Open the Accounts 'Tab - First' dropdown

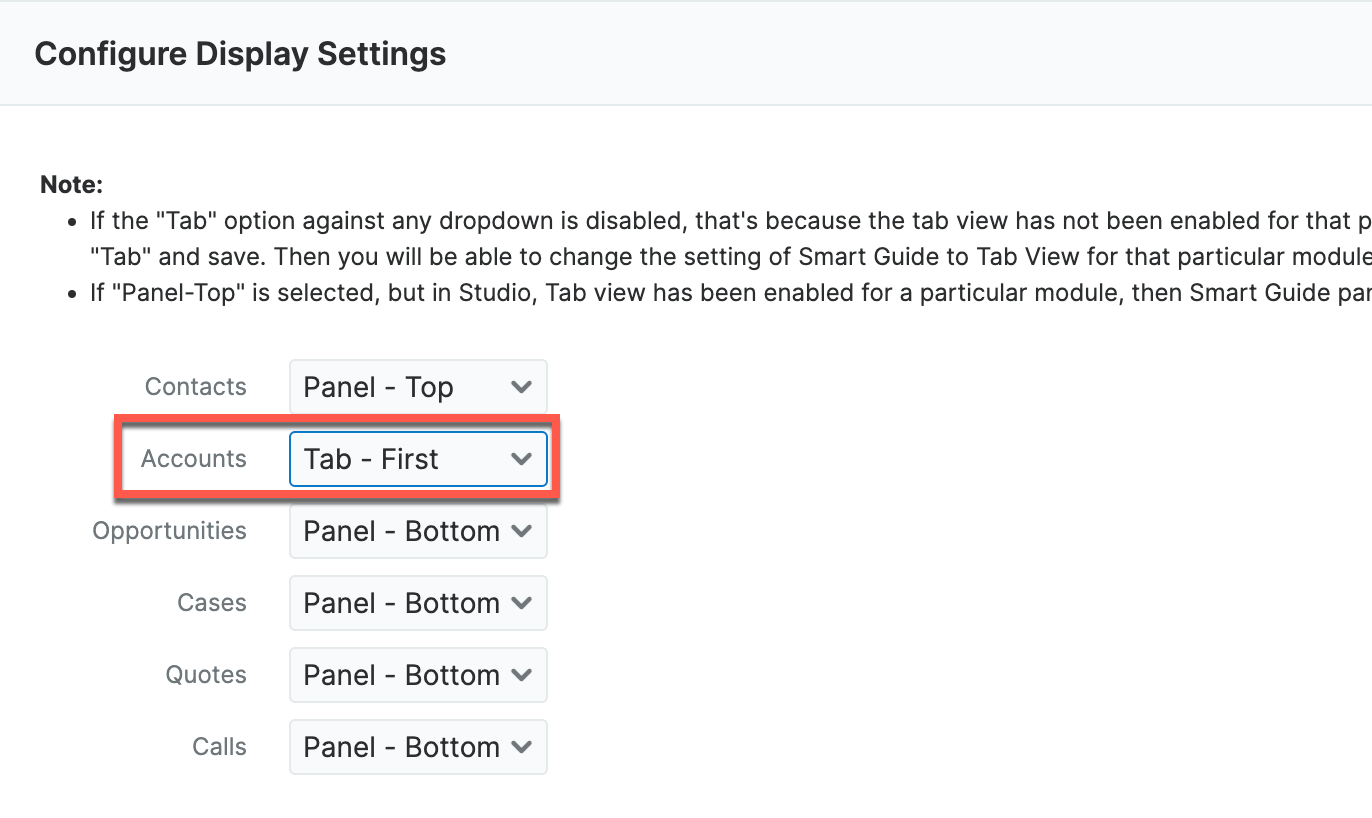tap(417, 459)
